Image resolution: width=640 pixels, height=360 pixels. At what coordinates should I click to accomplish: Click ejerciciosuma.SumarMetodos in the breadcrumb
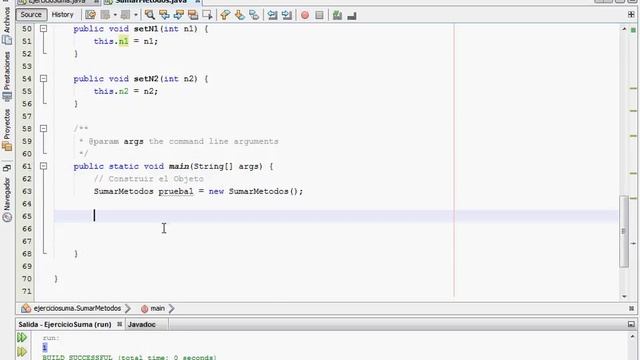click(x=77, y=309)
